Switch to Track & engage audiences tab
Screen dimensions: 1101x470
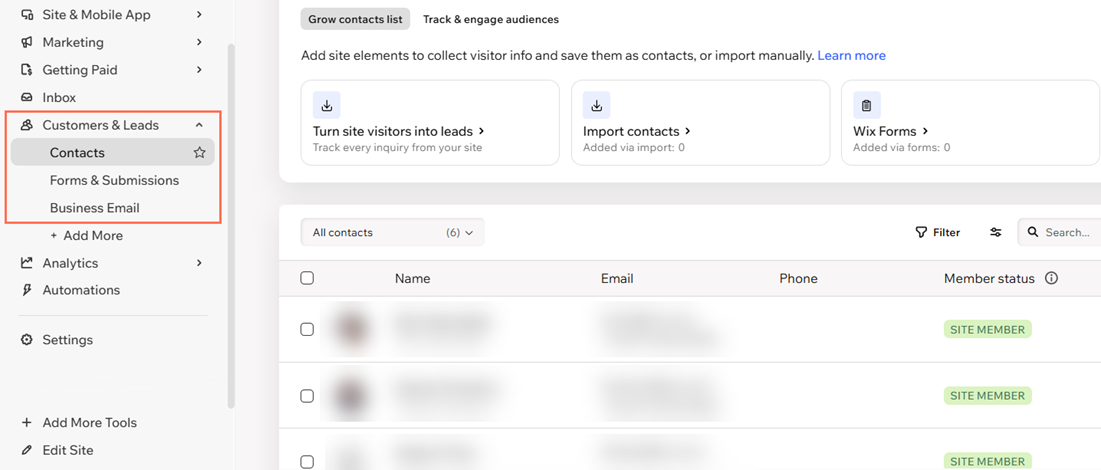pyautogui.click(x=491, y=20)
